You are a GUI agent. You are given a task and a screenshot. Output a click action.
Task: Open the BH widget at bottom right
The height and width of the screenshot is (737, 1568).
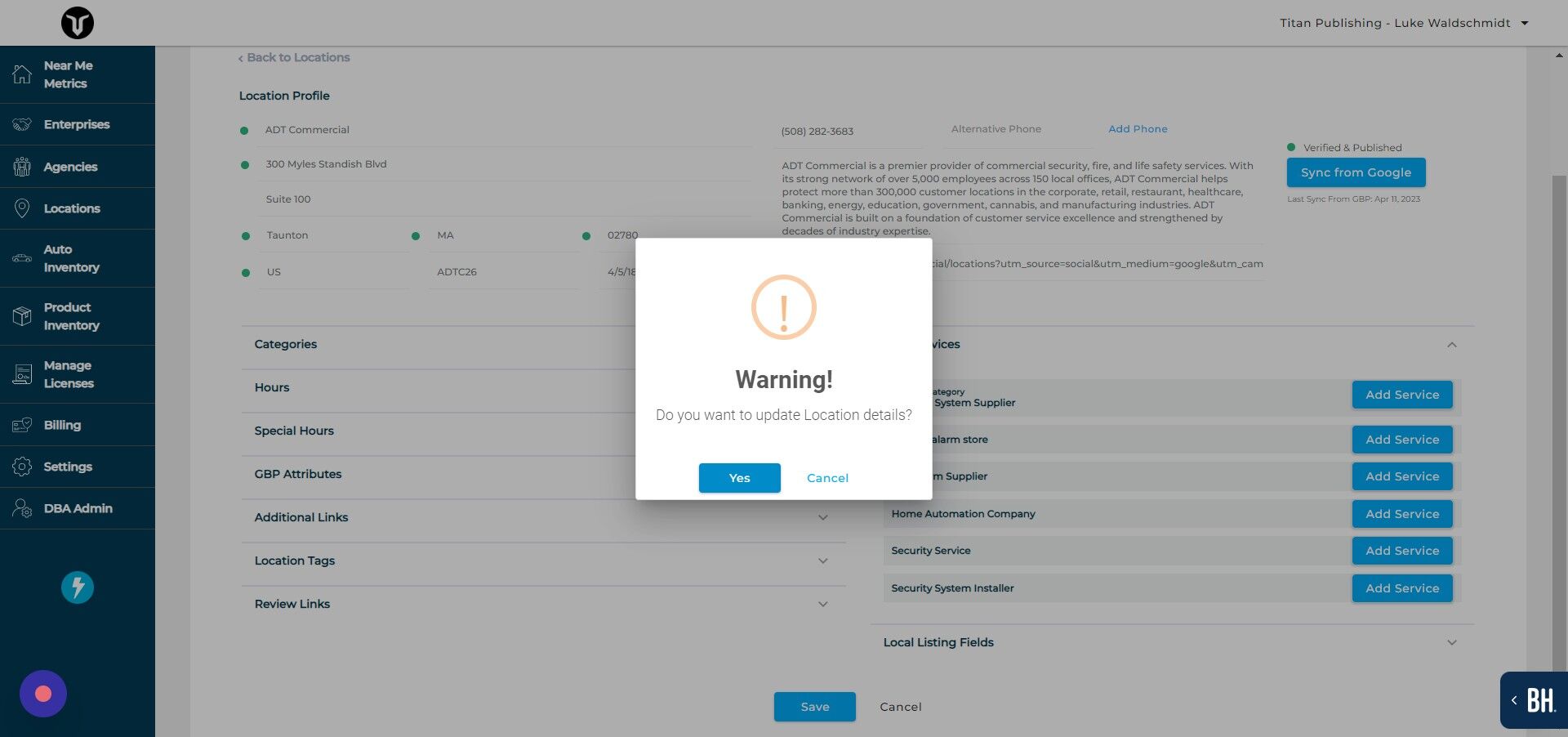pyautogui.click(x=1539, y=700)
